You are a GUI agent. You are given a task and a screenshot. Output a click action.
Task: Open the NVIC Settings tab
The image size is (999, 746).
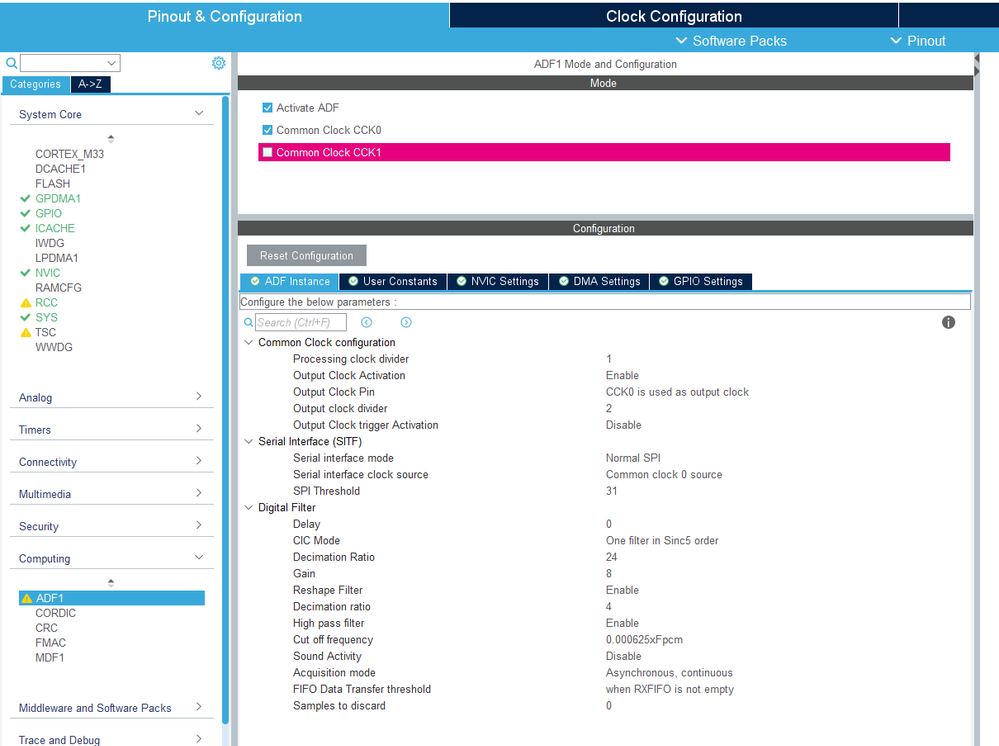pyautogui.click(x=498, y=282)
